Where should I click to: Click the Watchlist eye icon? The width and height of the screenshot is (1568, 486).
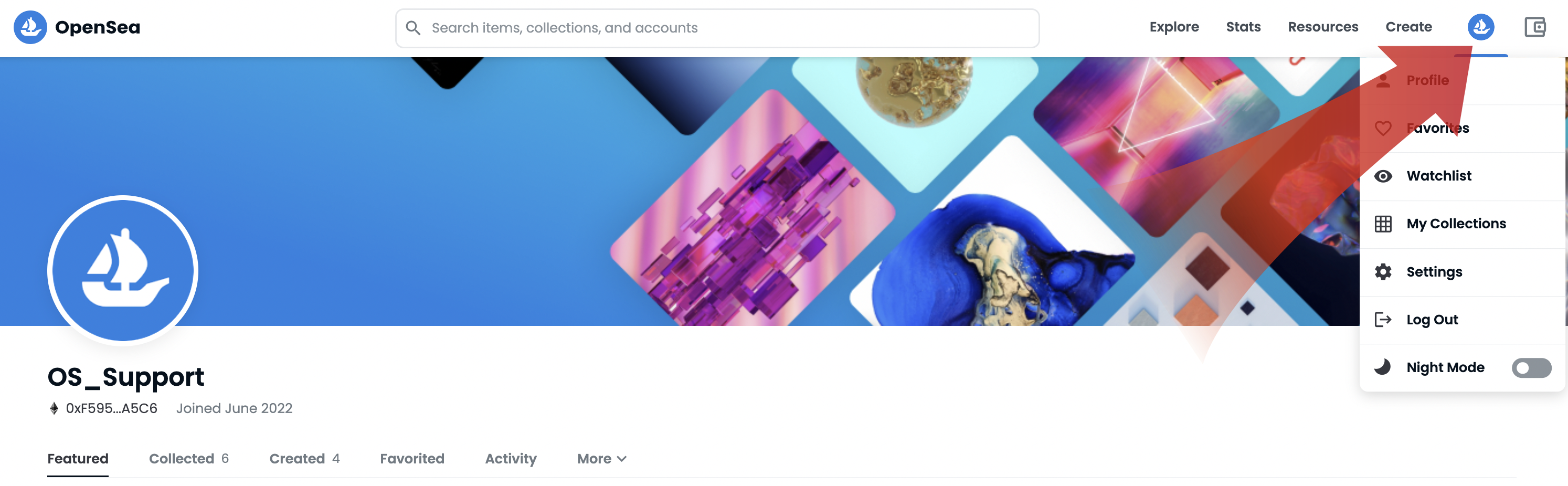tap(1383, 176)
